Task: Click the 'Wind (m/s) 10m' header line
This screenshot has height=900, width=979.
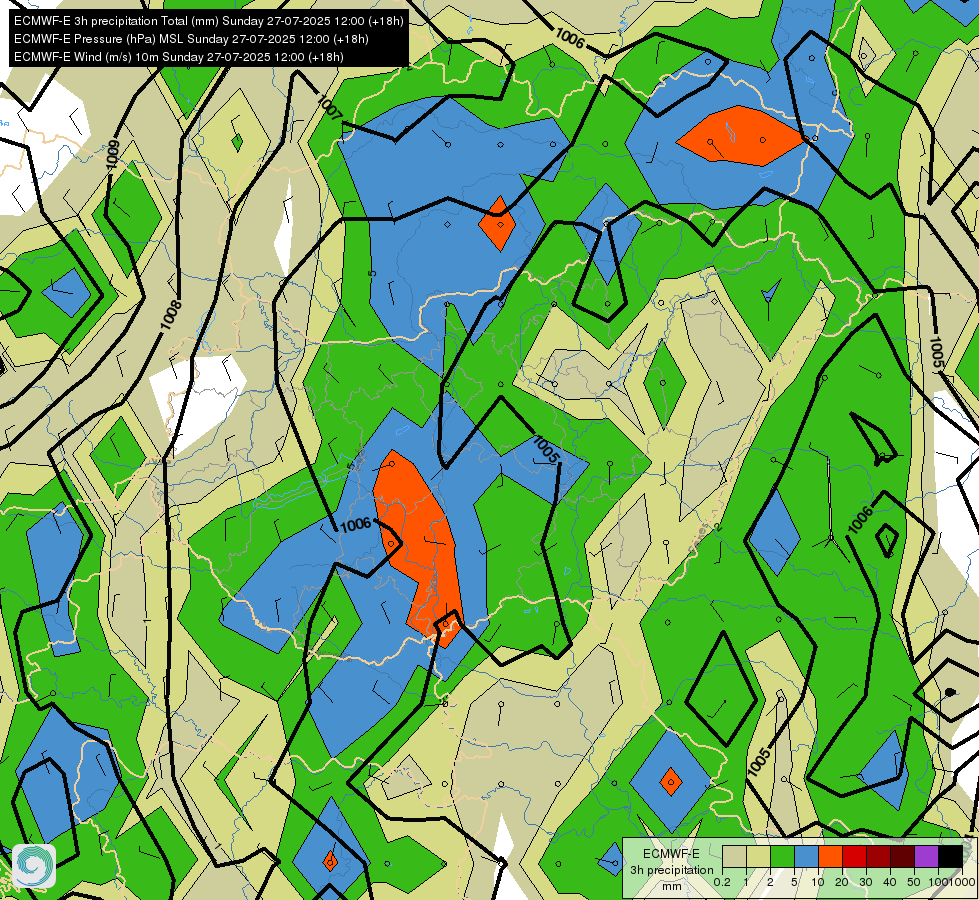Action: (179, 57)
